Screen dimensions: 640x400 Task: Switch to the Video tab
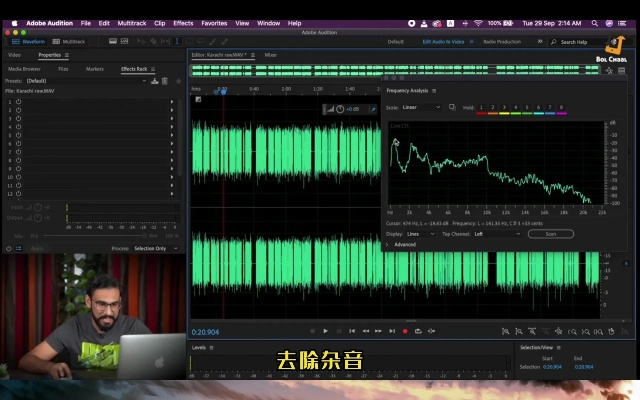(x=14, y=55)
